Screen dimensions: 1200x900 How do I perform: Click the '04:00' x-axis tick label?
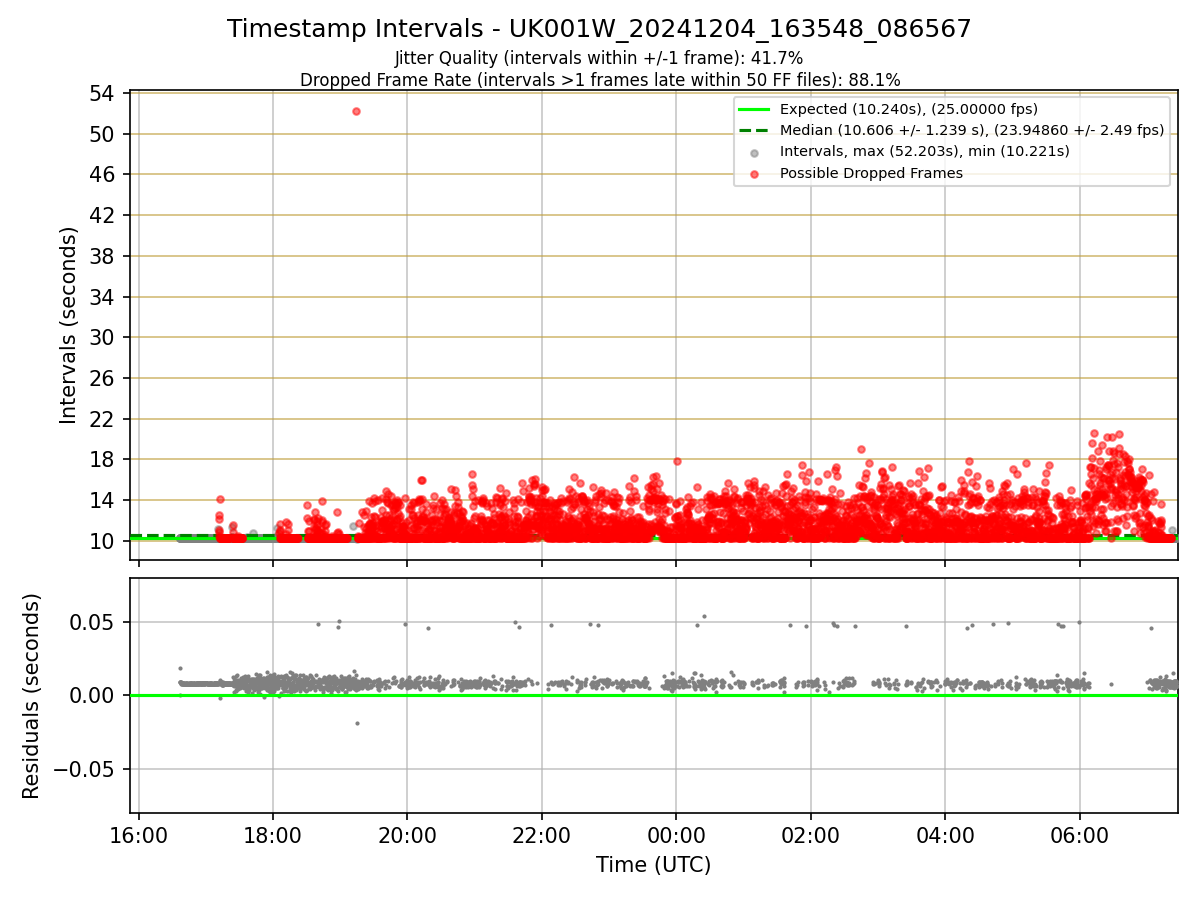(945, 835)
